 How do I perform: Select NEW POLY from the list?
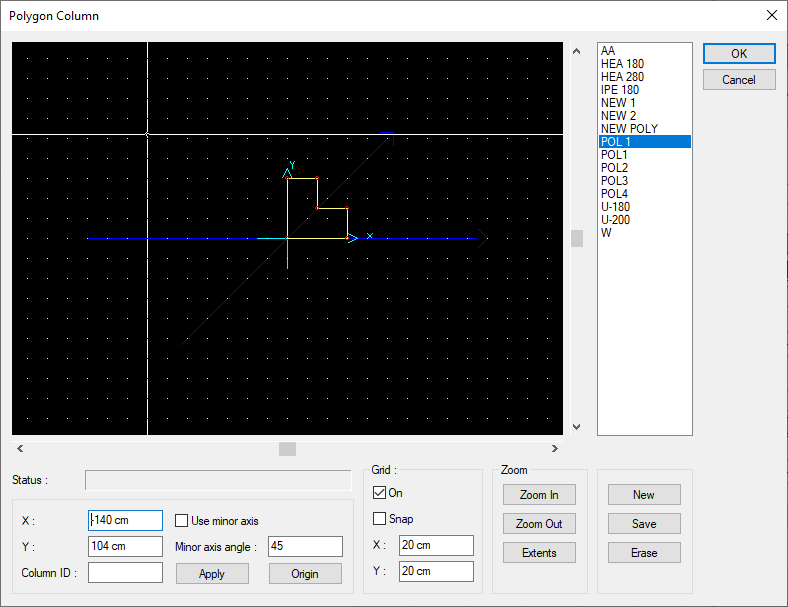click(629, 129)
